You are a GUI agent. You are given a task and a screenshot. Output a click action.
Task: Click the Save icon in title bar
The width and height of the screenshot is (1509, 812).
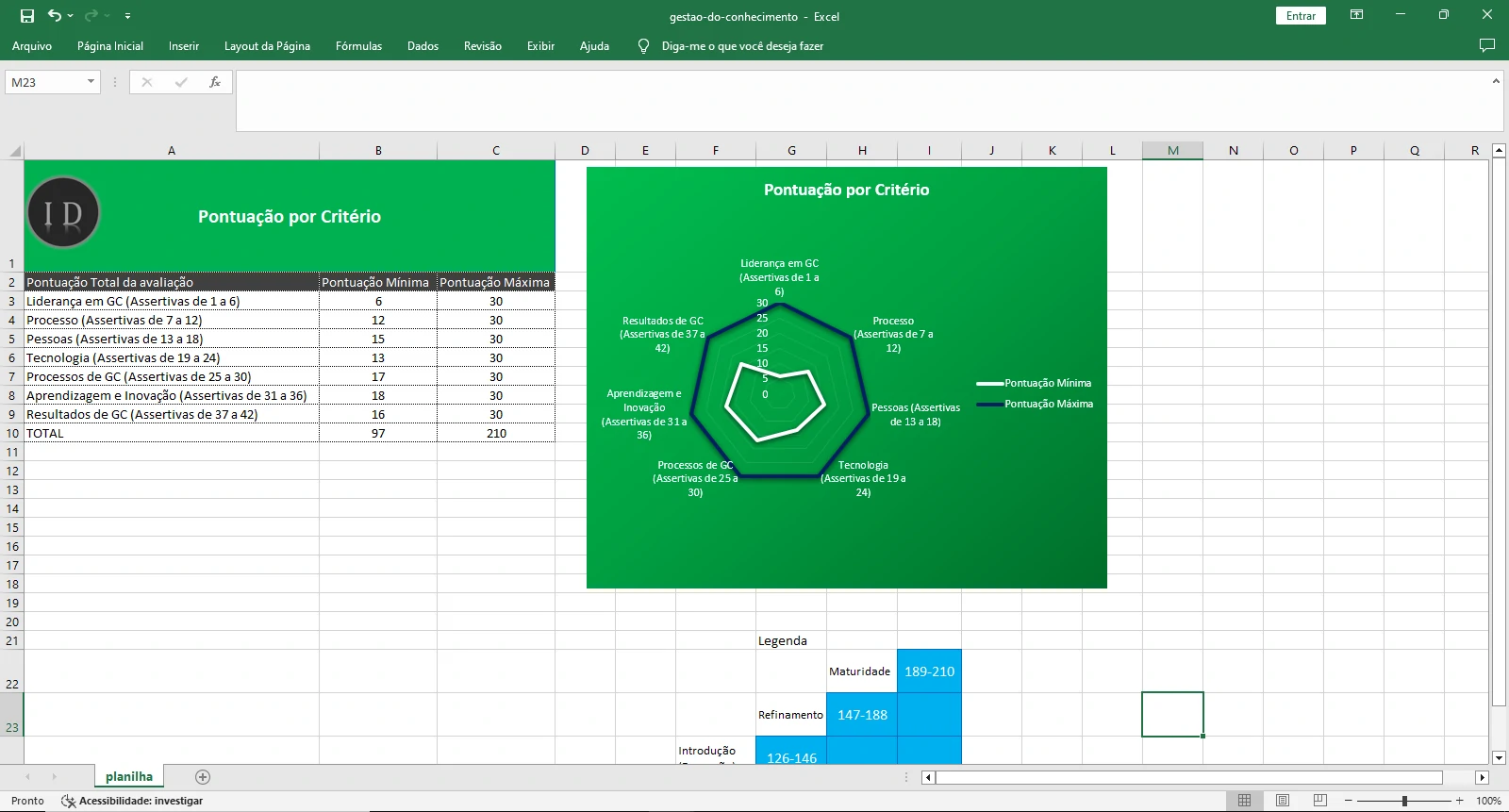click(27, 16)
